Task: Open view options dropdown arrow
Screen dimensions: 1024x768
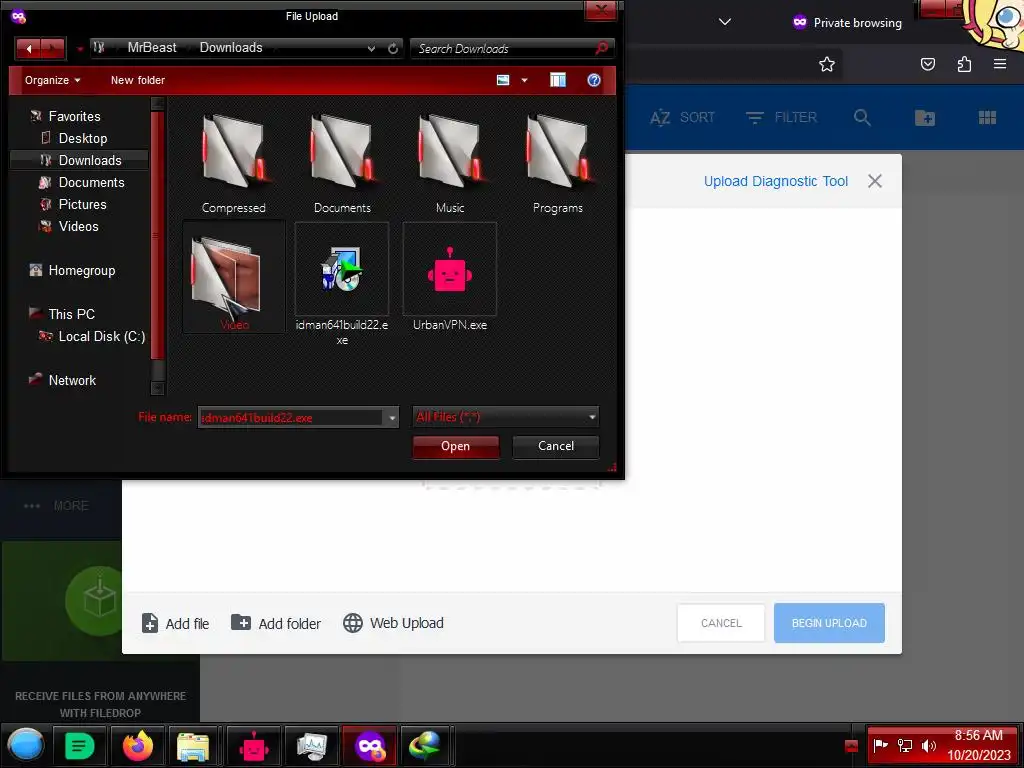Action: coord(524,80)
